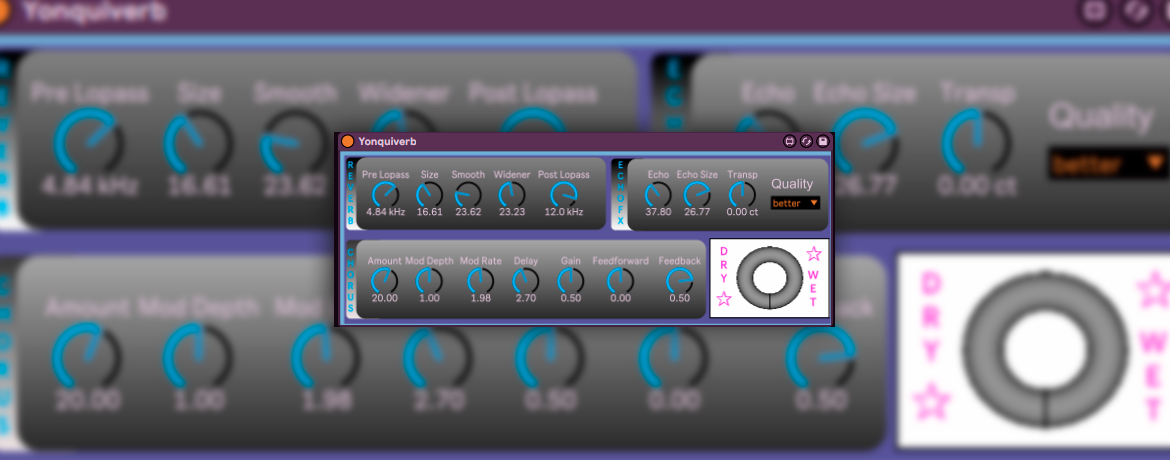Click the hot-swap preset circular arrows icon
The height and width of the screenshot is (460, 1170).
pyautogui.click(x=806, y=142)
